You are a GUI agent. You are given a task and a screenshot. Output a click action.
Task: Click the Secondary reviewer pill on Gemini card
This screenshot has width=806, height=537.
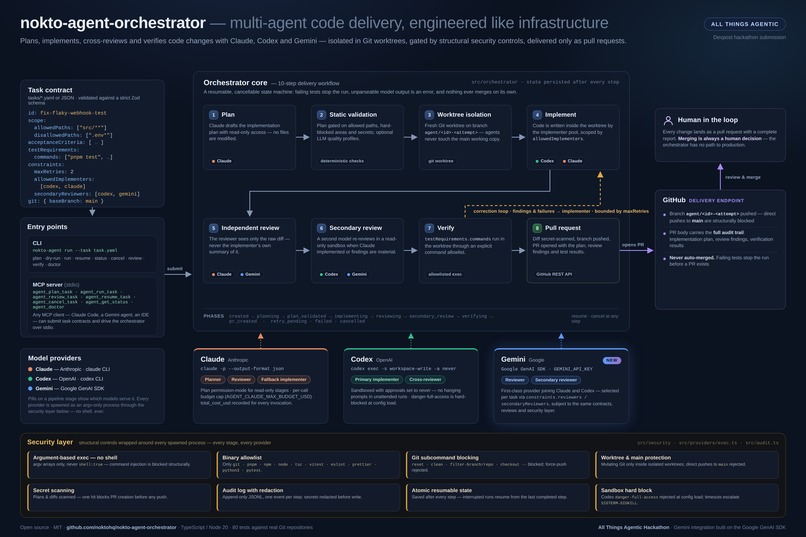[x=556, y=380]
